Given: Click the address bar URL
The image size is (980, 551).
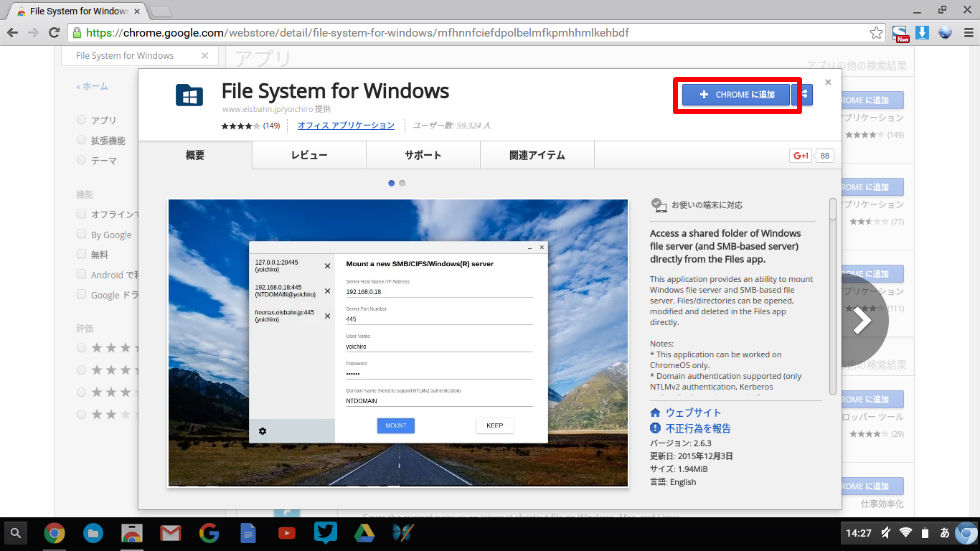Looking at the screenshot, I should pyautogui.click(x=357, y=32).
